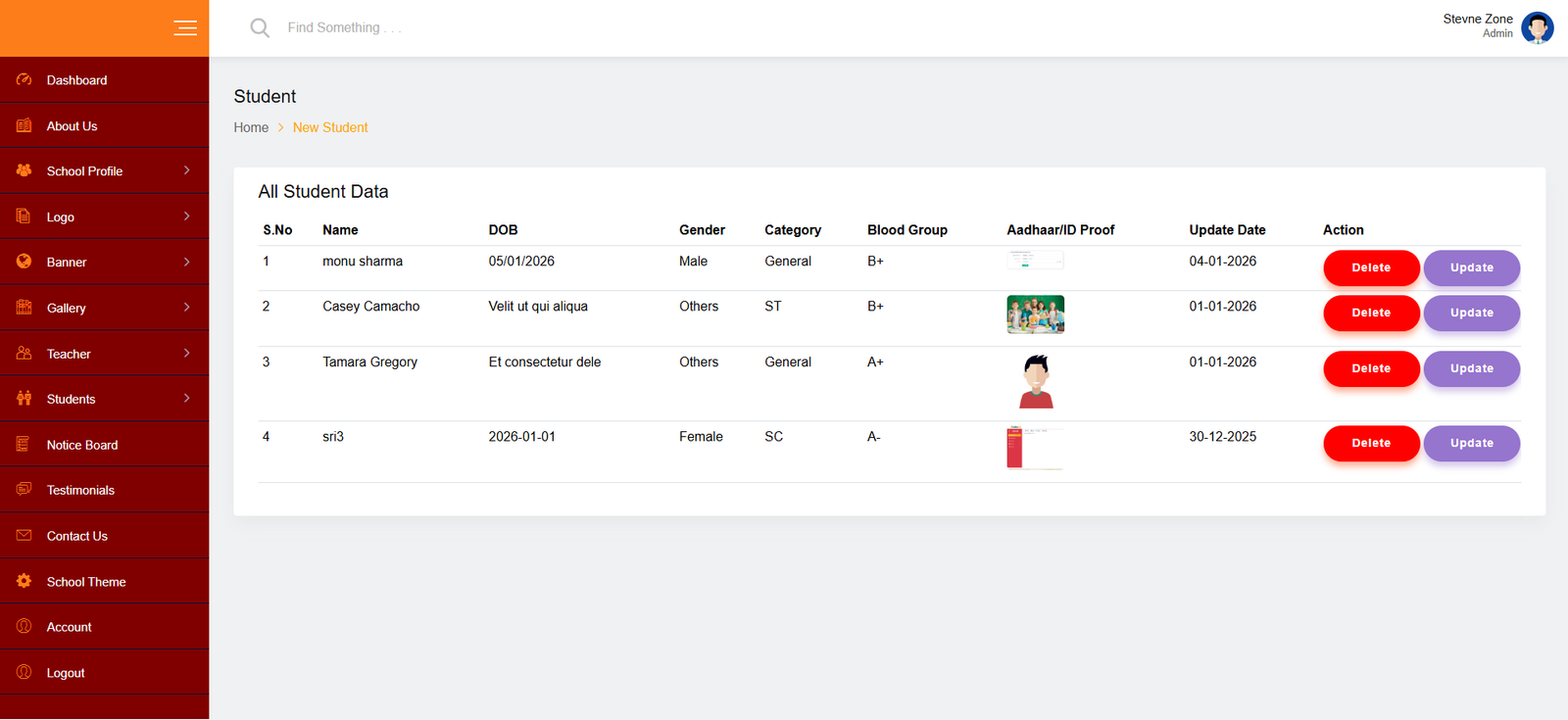Click the New Student breadcrumb link
Screen dimensions: 1568x720
[330, 127]
